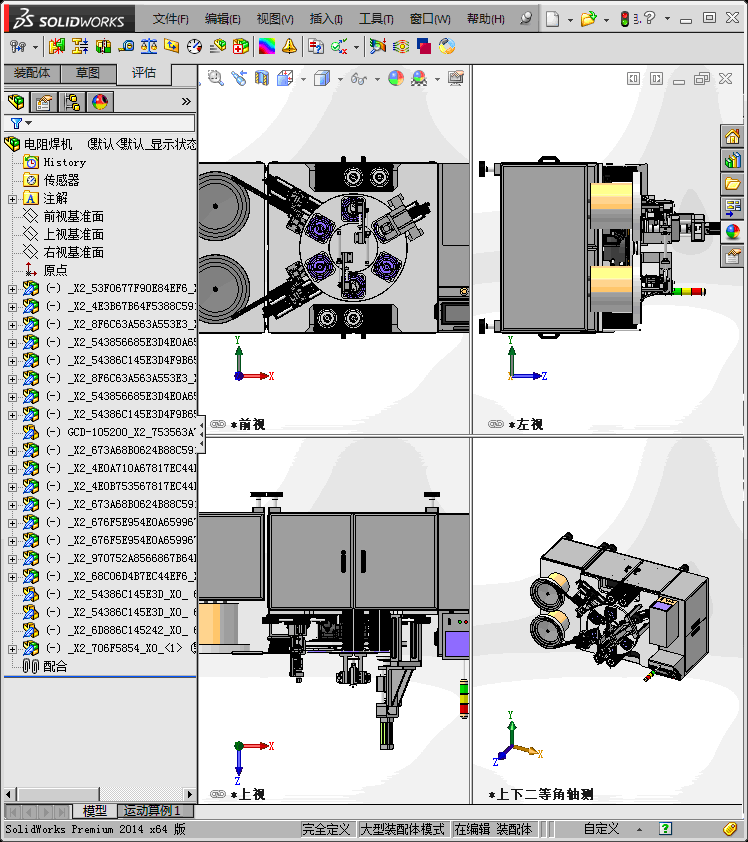Image resolution: width=748 pixels, height=842 pixels.
Task: Open the Clearance Verification tool
Action: pos(79,47)
